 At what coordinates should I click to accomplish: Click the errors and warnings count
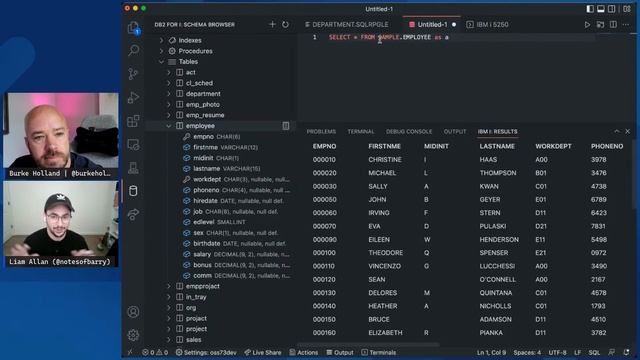(155, 352)
